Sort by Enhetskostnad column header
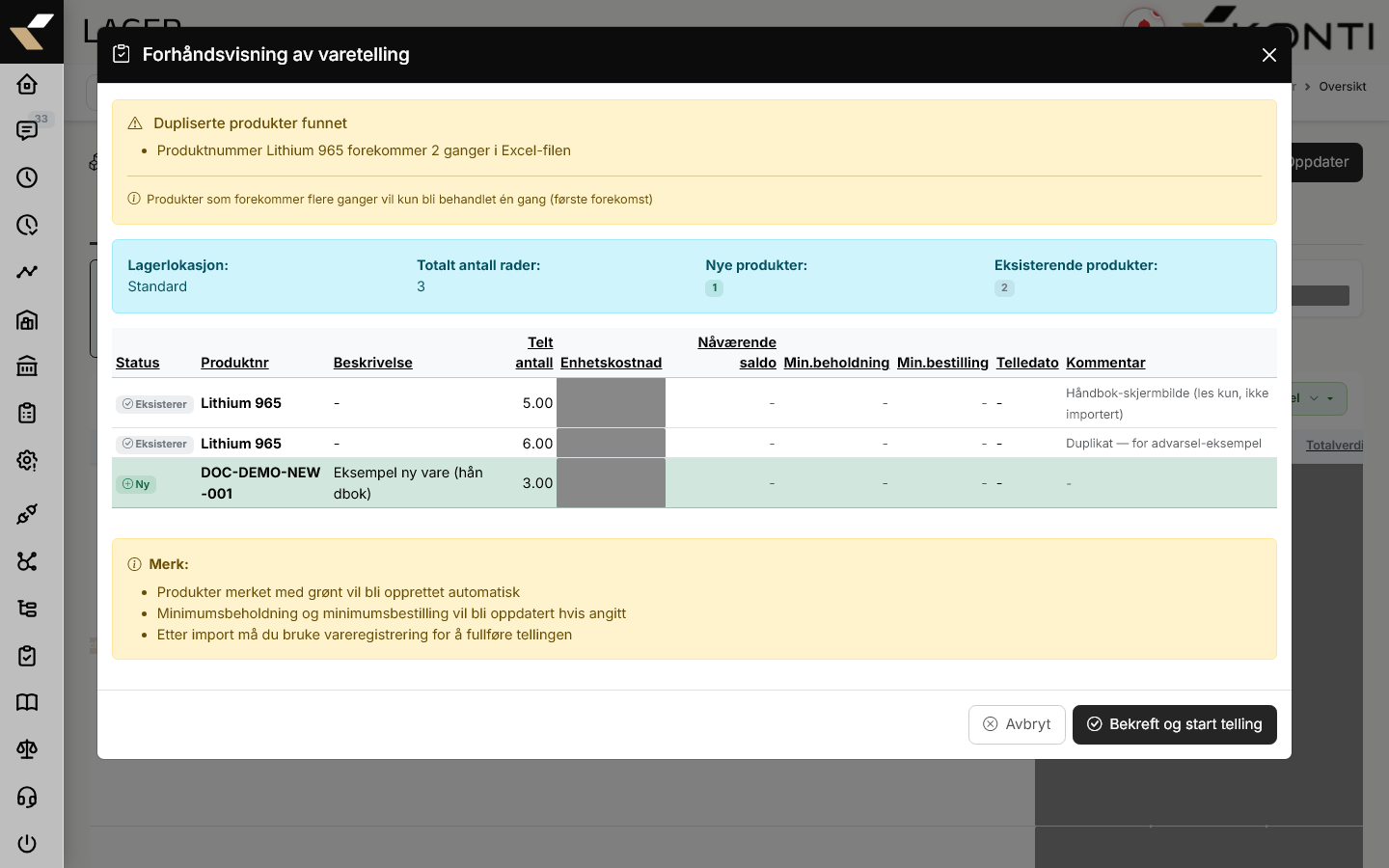 (x=611, y=363)
